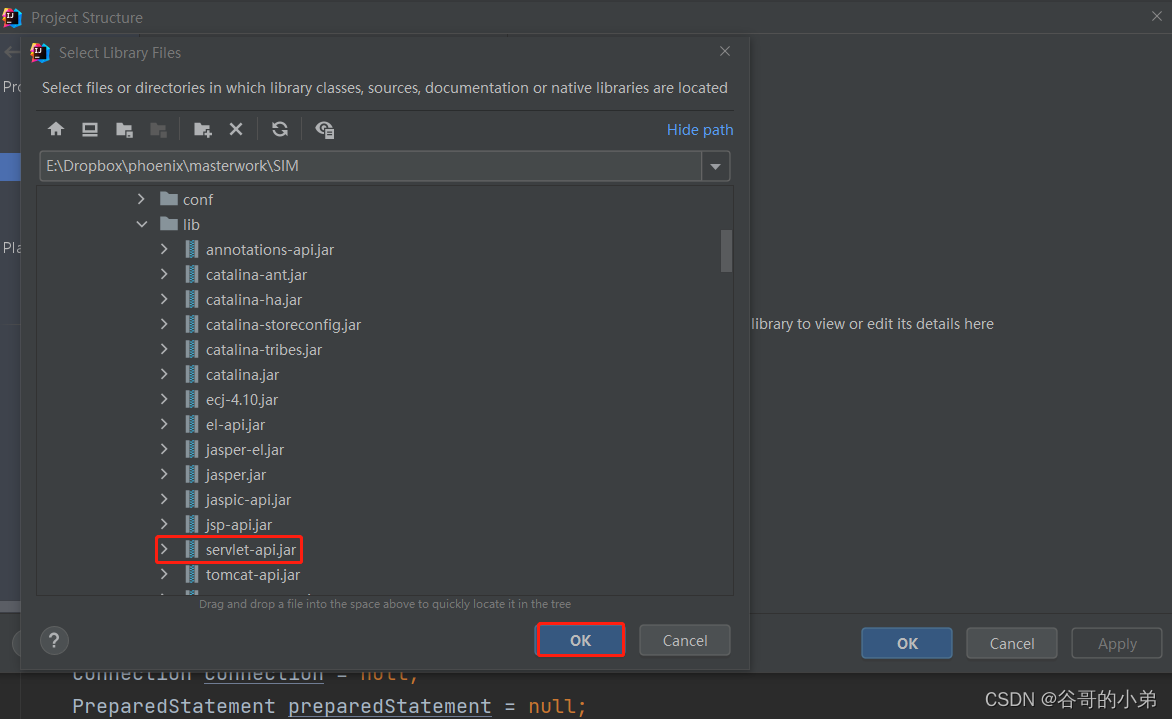The image size is (1172, 719).
Task: Expand catalina-ant.jar node
Action: click(x=164, y=274)
